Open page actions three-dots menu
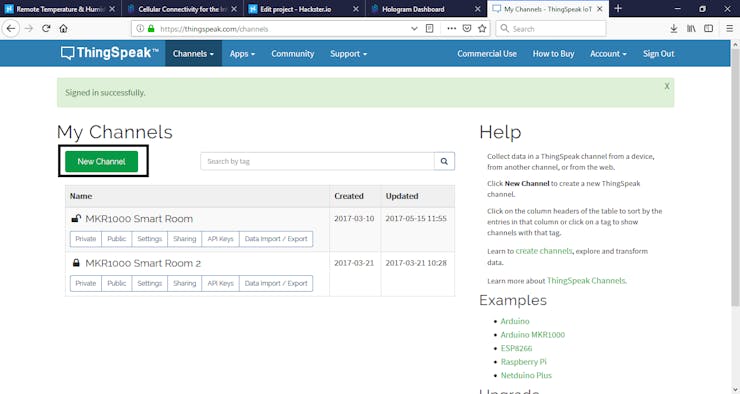The width and height of the screenshot is (740, 394). (452, 28)
